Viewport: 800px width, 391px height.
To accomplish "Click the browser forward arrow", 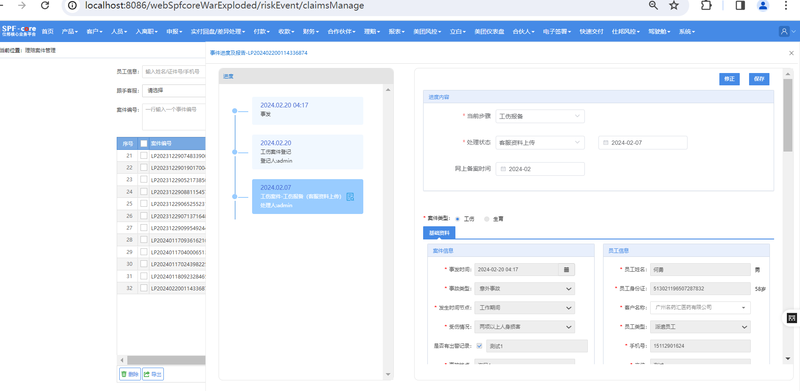I will (22, 6).
